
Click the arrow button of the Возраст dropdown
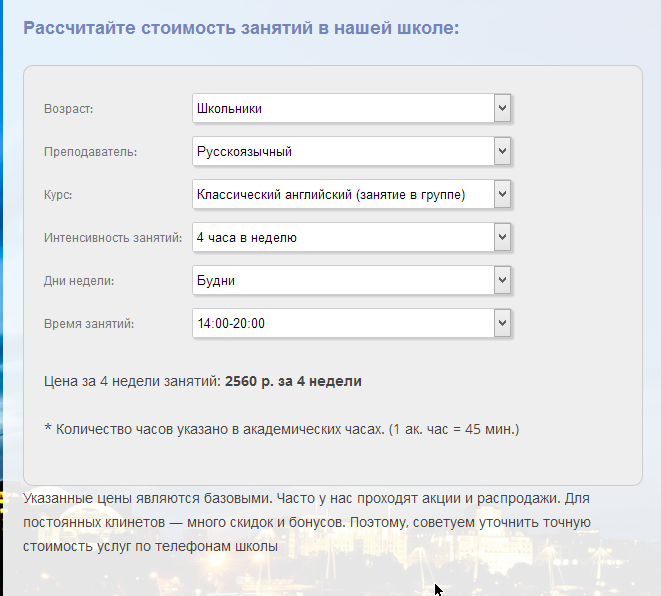(x=502, y=108)
